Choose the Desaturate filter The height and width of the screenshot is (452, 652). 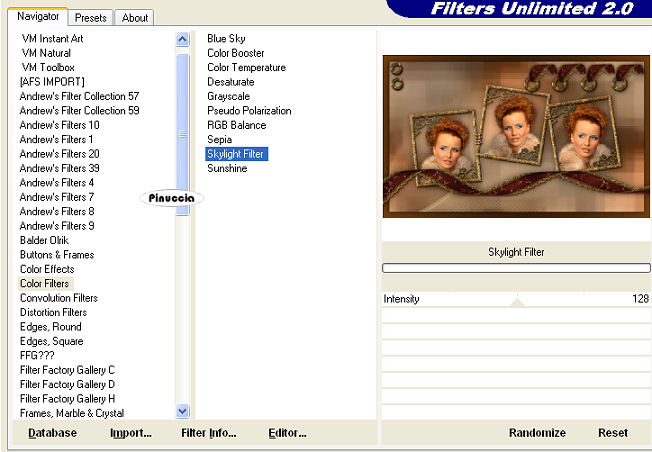click(231, 82)
